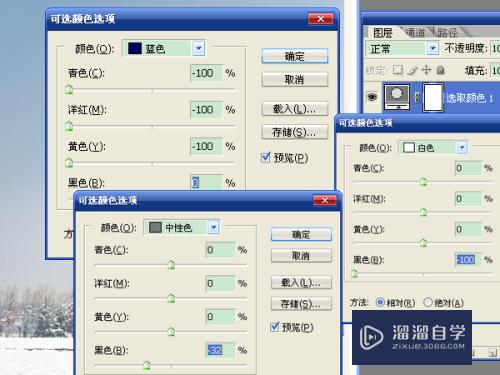Image resolution: width=500 pixels, height=375 pixels.
Task: Close the 蓝色 selective color dialog
Action: (320, 19)
